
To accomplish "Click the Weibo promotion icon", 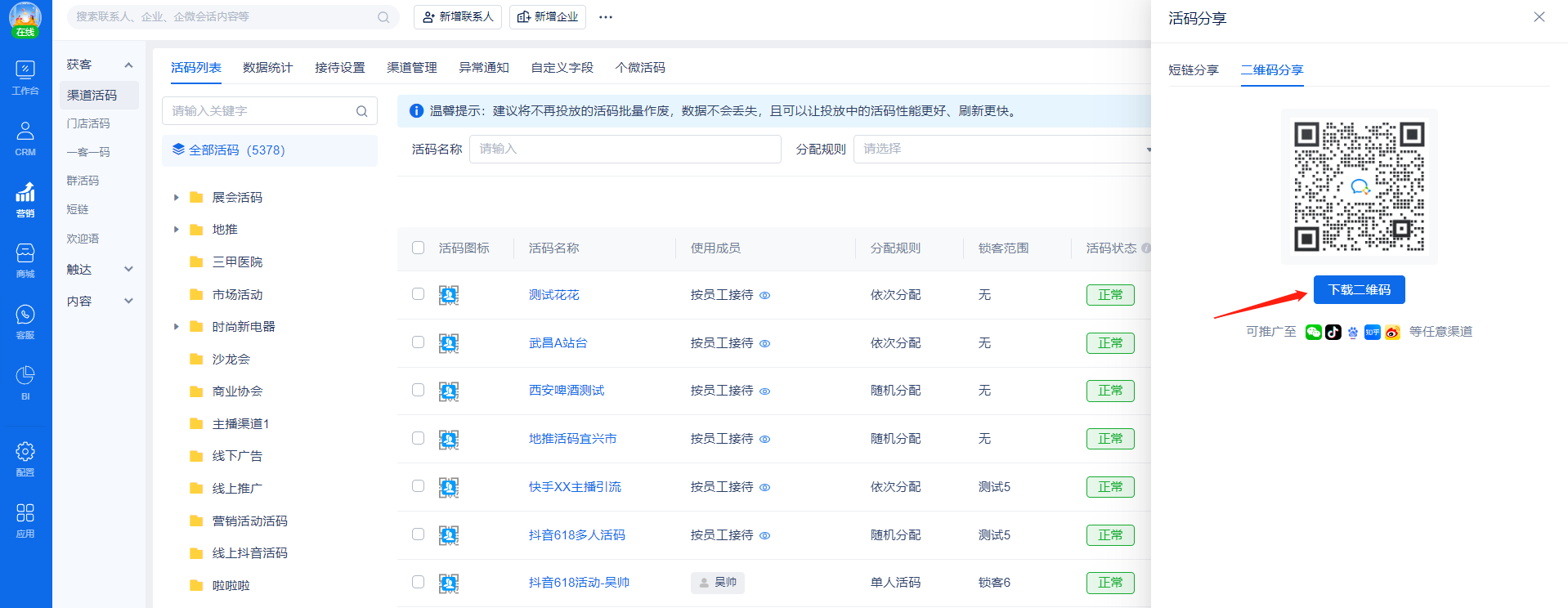I will [1392, 332].
